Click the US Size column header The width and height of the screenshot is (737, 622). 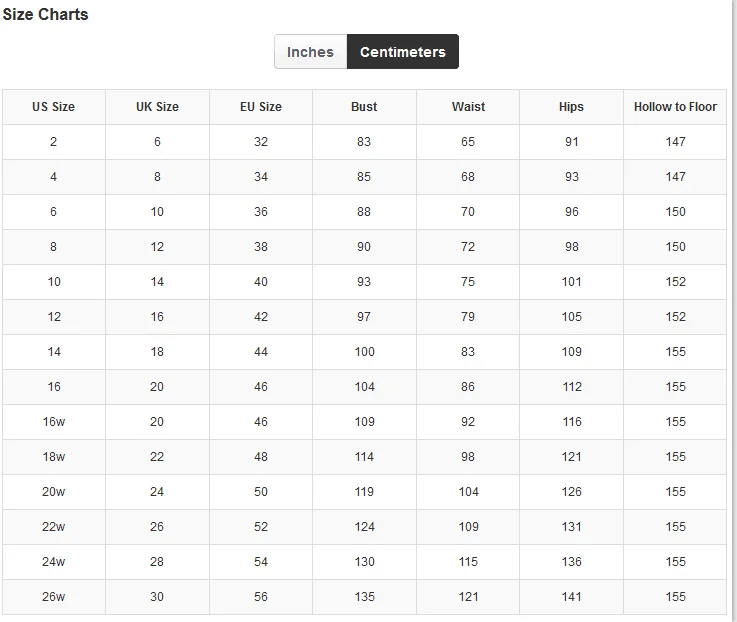54,107
